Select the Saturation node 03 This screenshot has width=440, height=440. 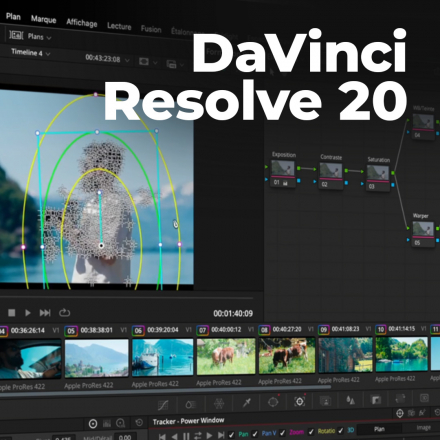point(378,178)
